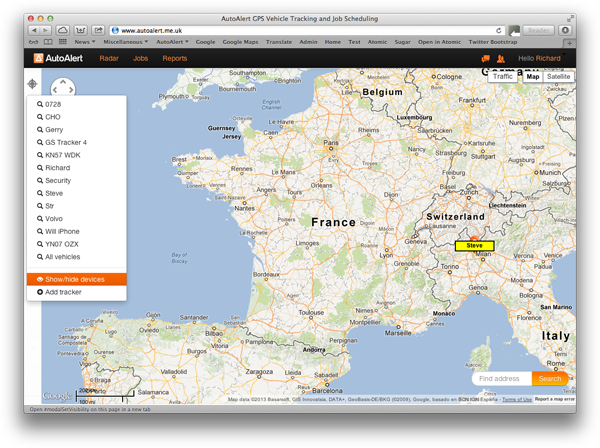Screen dimensions: 600x448
Task: Click Report a map error link
Action: [554, 399]
